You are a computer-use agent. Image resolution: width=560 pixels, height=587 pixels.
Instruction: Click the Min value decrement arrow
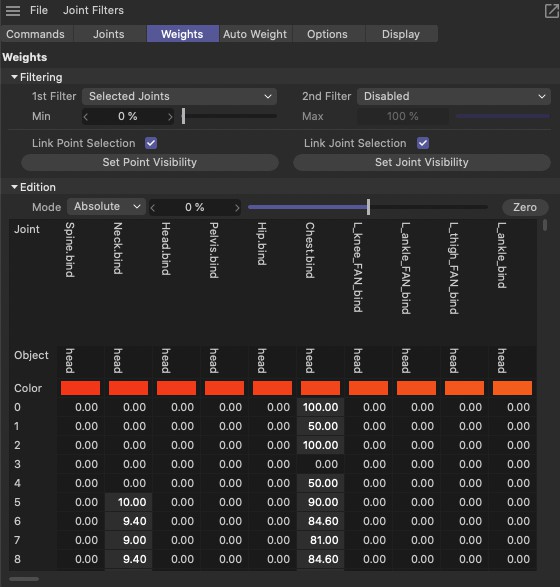tap(86, 117)
